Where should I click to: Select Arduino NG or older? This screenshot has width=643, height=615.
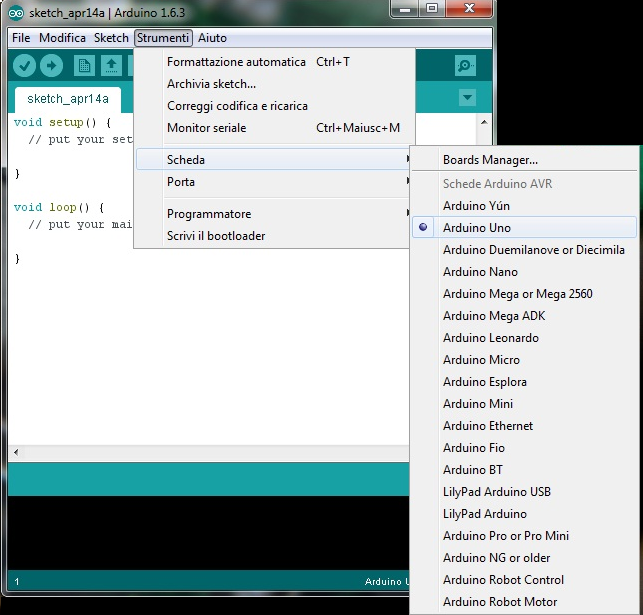click(x=524, y=558)
